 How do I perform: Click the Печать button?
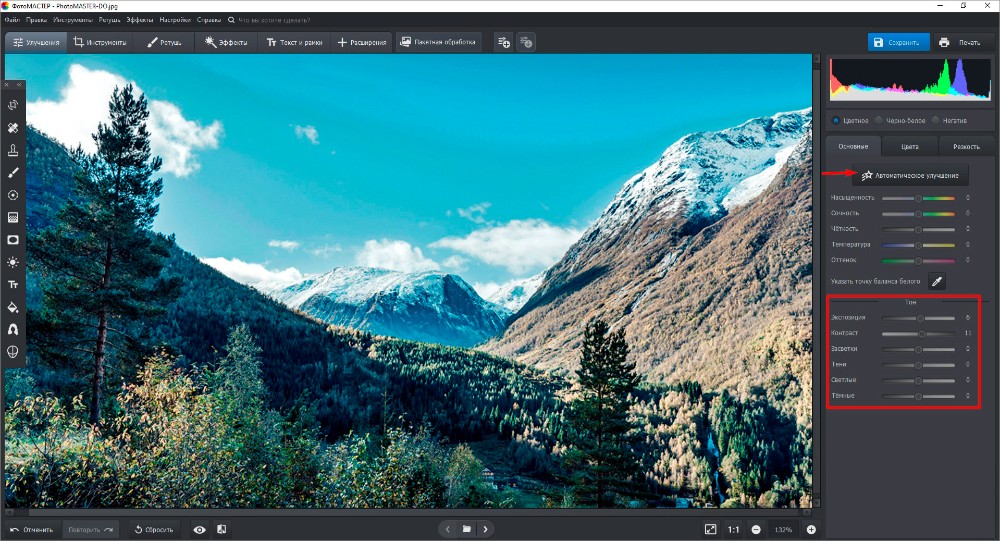coord(961,42)
